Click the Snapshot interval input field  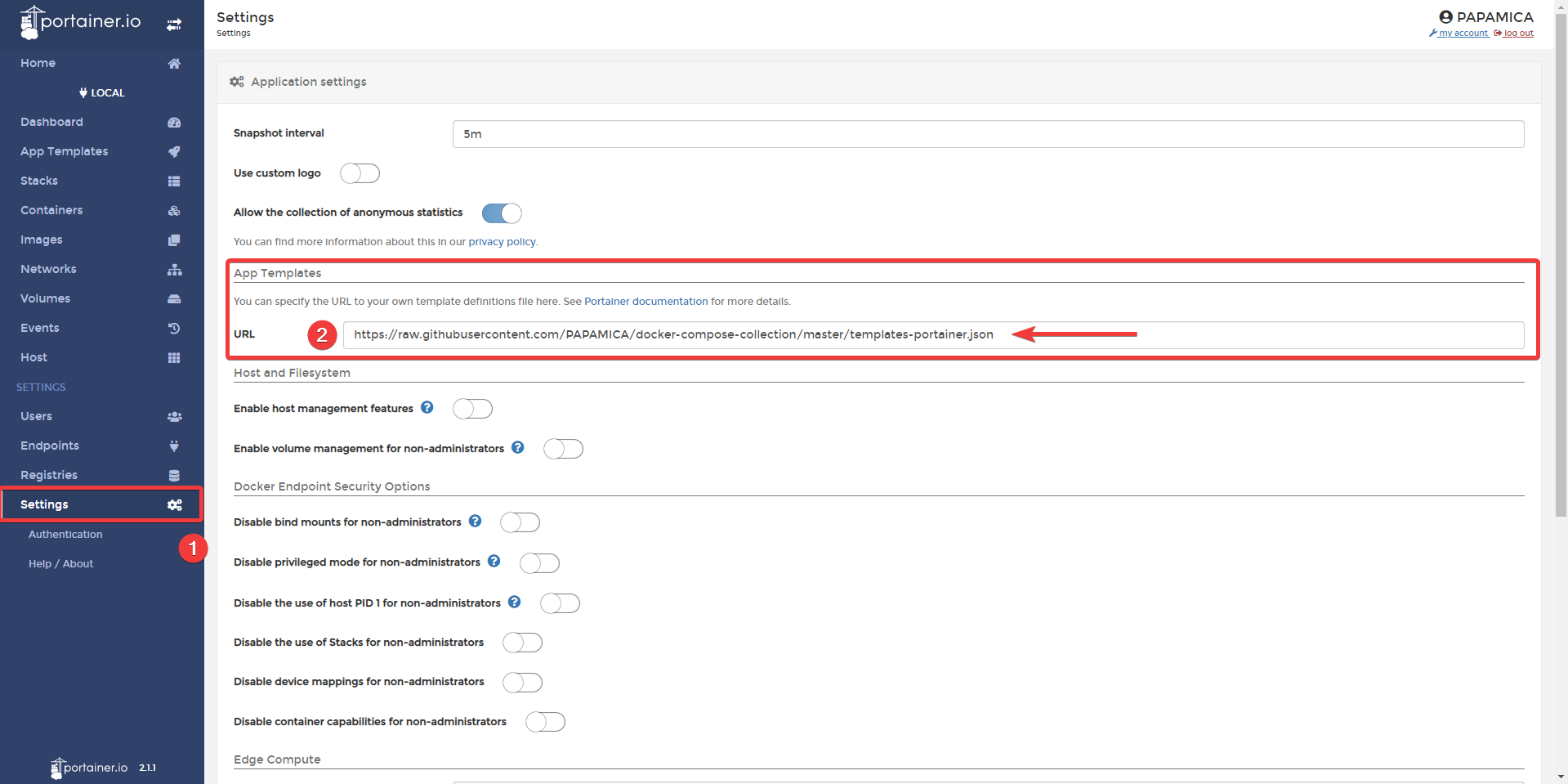click(988, 134)
